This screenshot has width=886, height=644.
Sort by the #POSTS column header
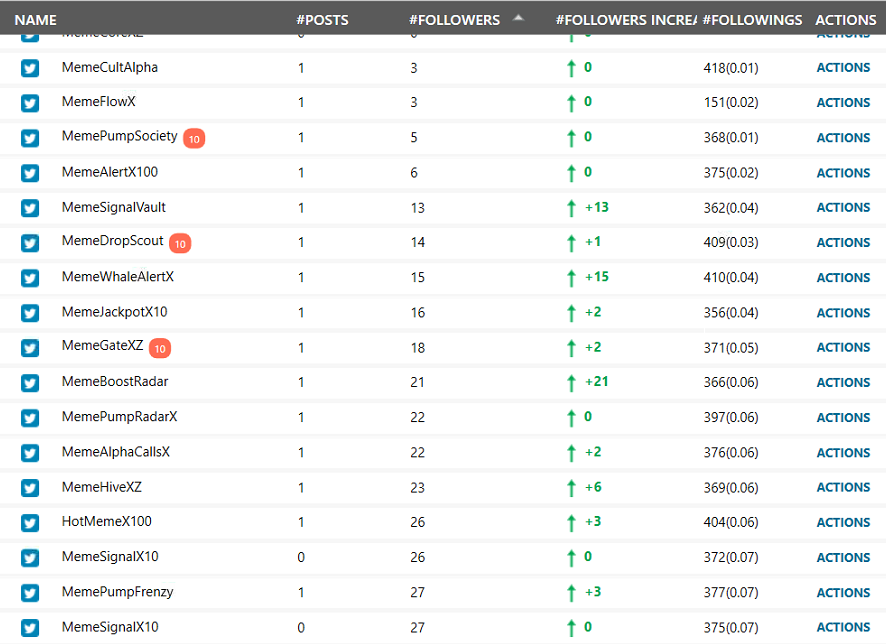pos(323,20)
